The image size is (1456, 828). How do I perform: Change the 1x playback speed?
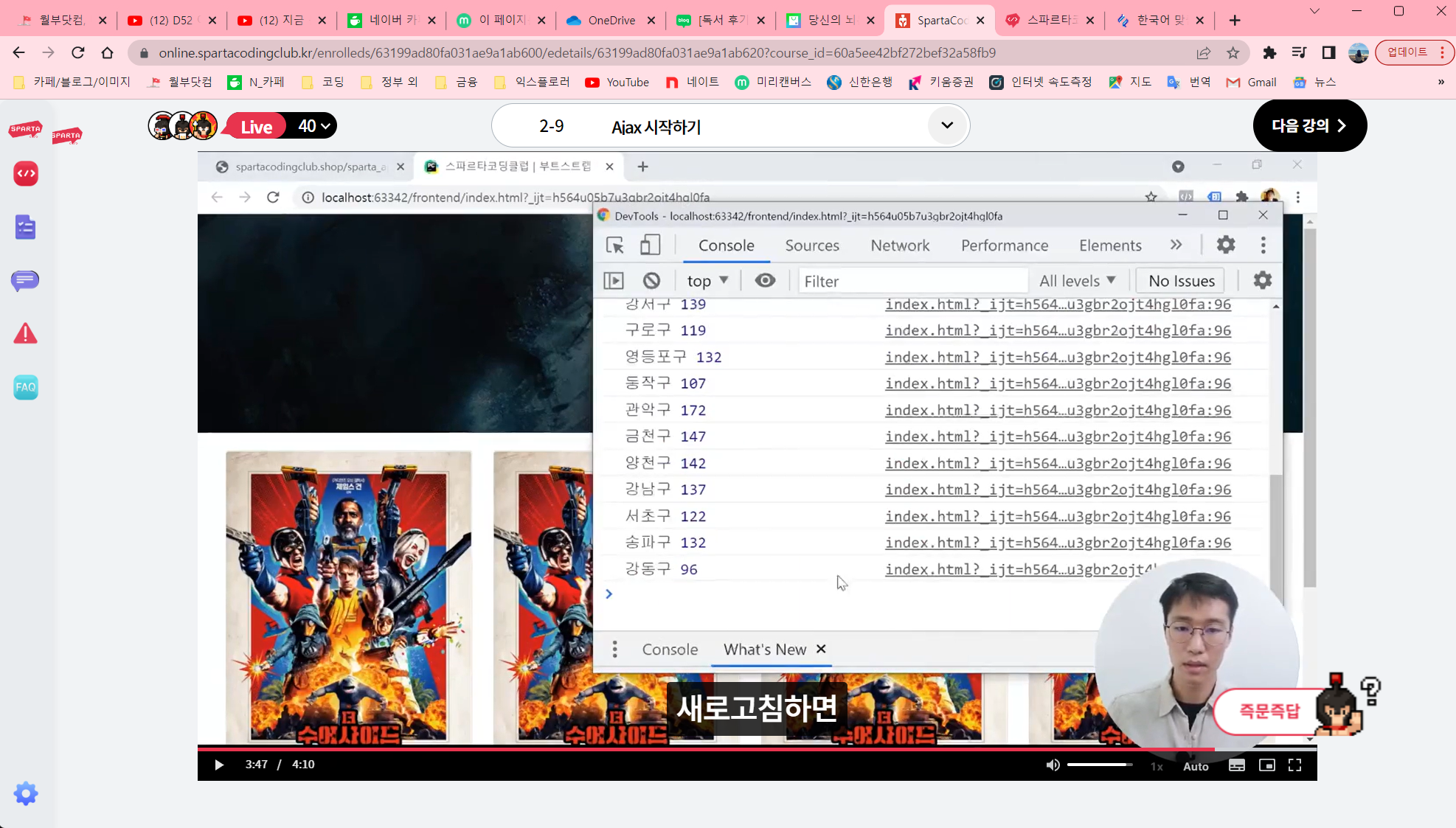pyautogui.click(x=1157, y=766)
